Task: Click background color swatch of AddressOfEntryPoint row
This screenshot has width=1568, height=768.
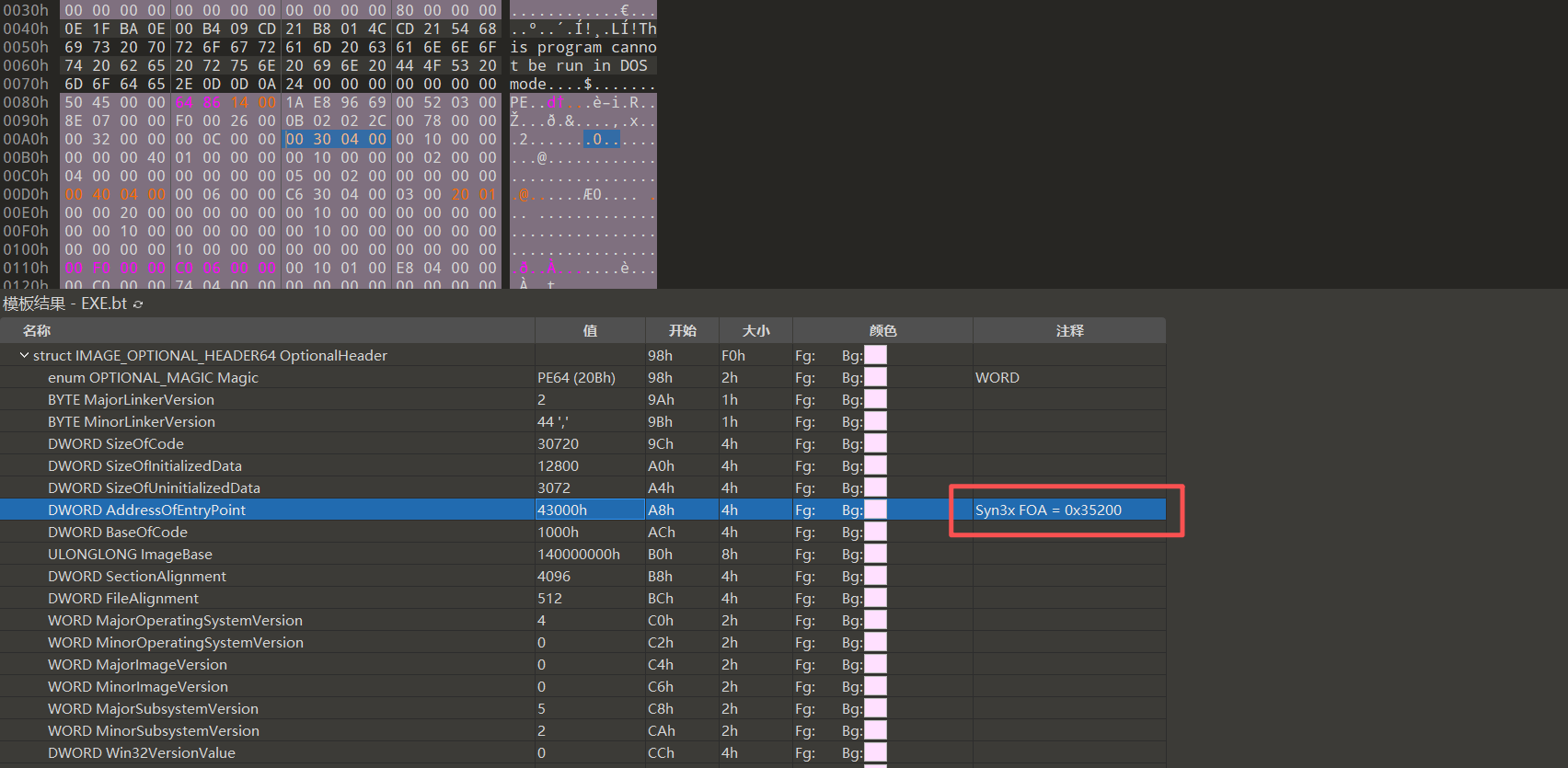Action: 875,510
